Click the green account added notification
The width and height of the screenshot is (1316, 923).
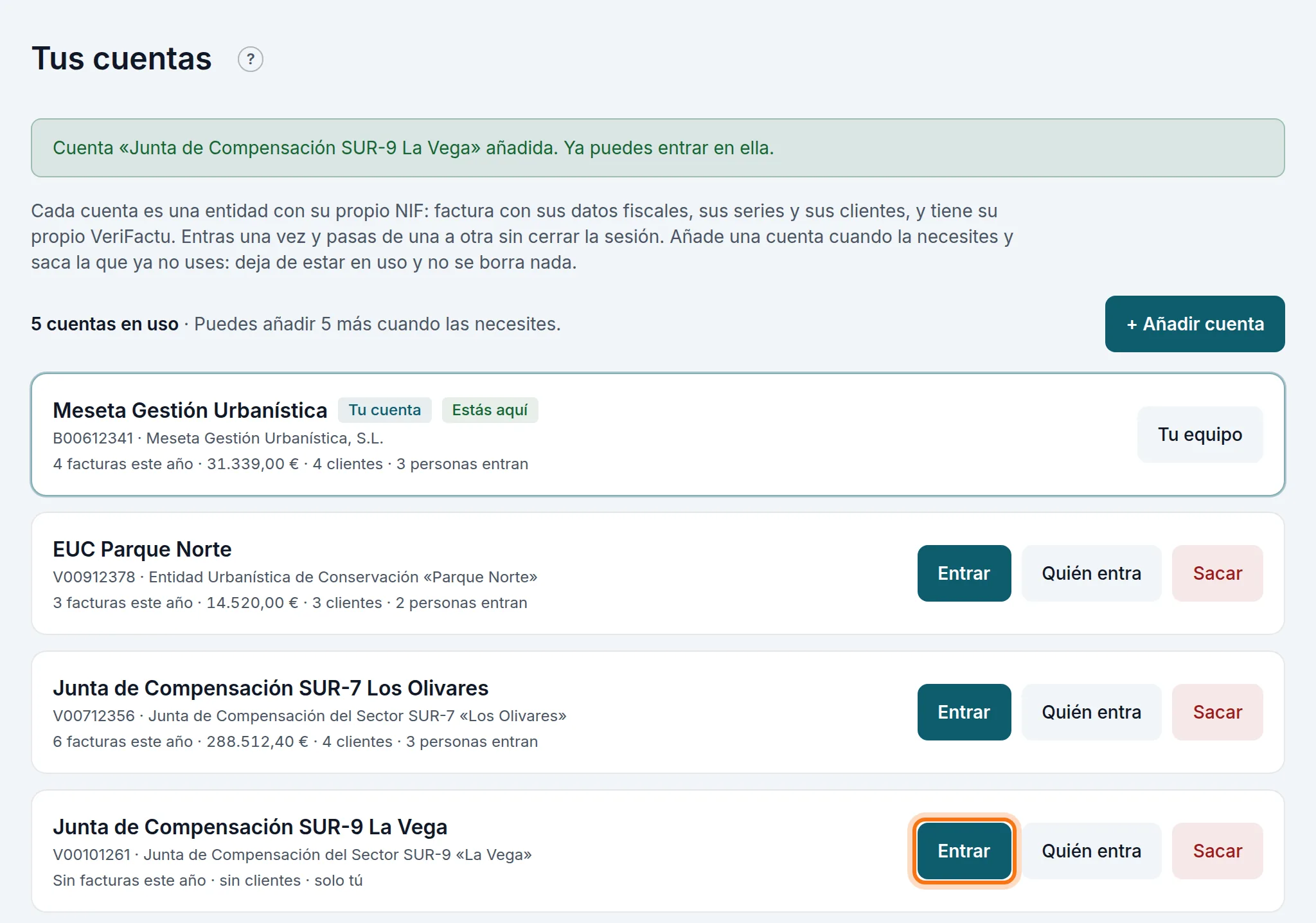pyautogui.click(x=657, y=148)
